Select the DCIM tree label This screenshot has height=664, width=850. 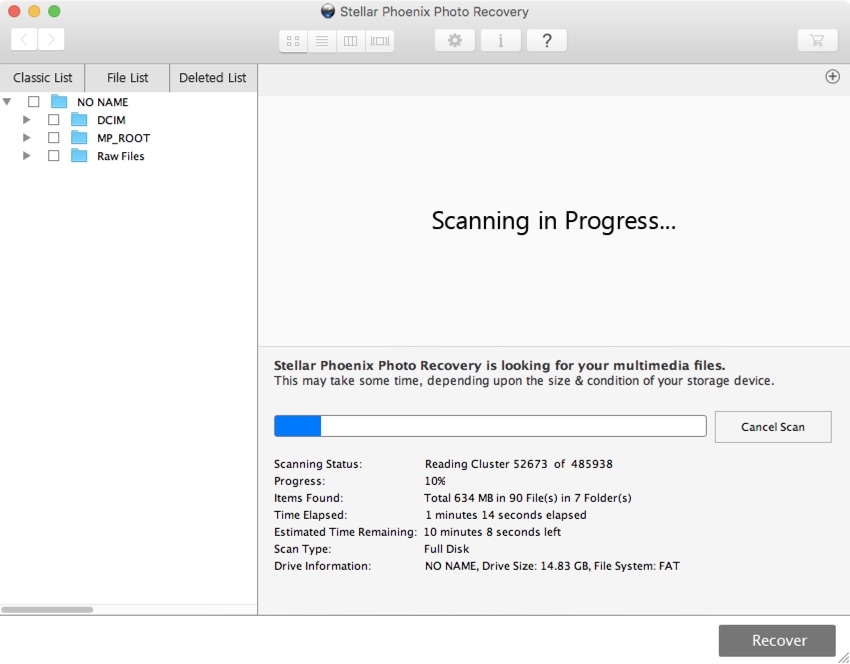click(111, 120)
